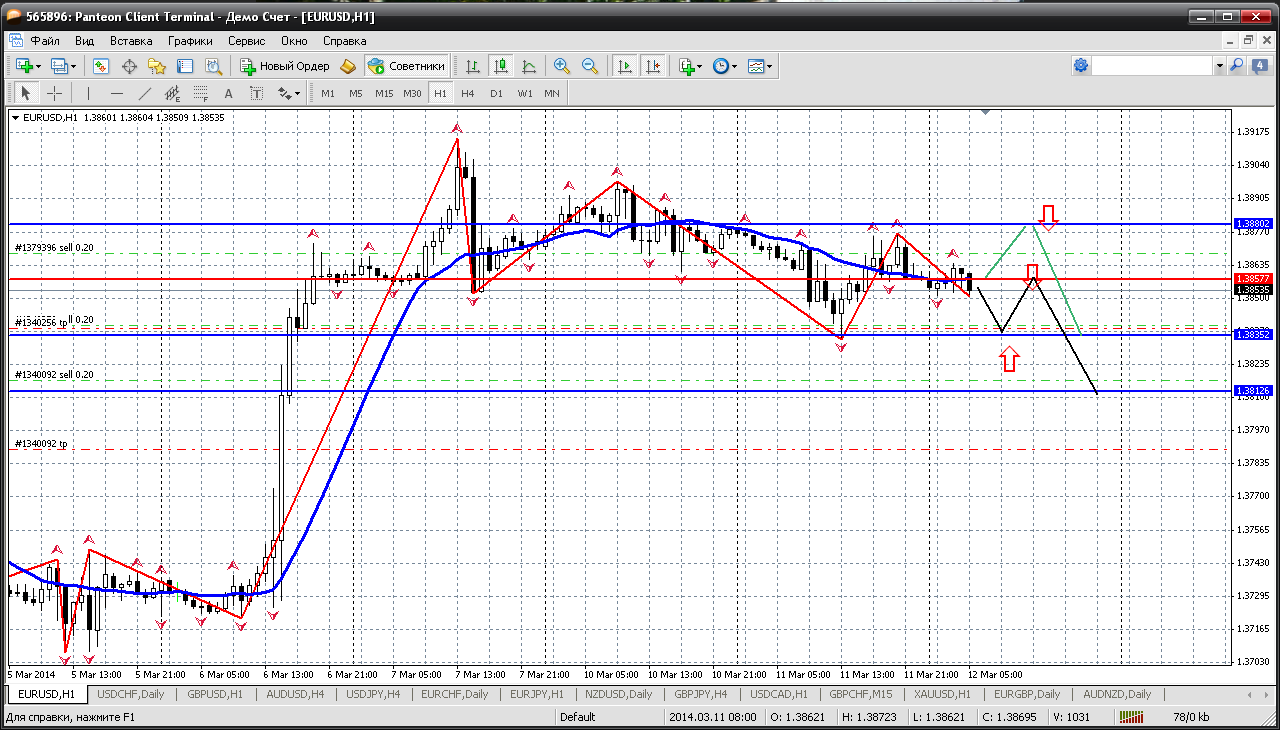Image resolution: width=1280 pixels, height=730 pixels.
Task: Toggle chart auto-scroll button
Action: (x=625, y=66)
